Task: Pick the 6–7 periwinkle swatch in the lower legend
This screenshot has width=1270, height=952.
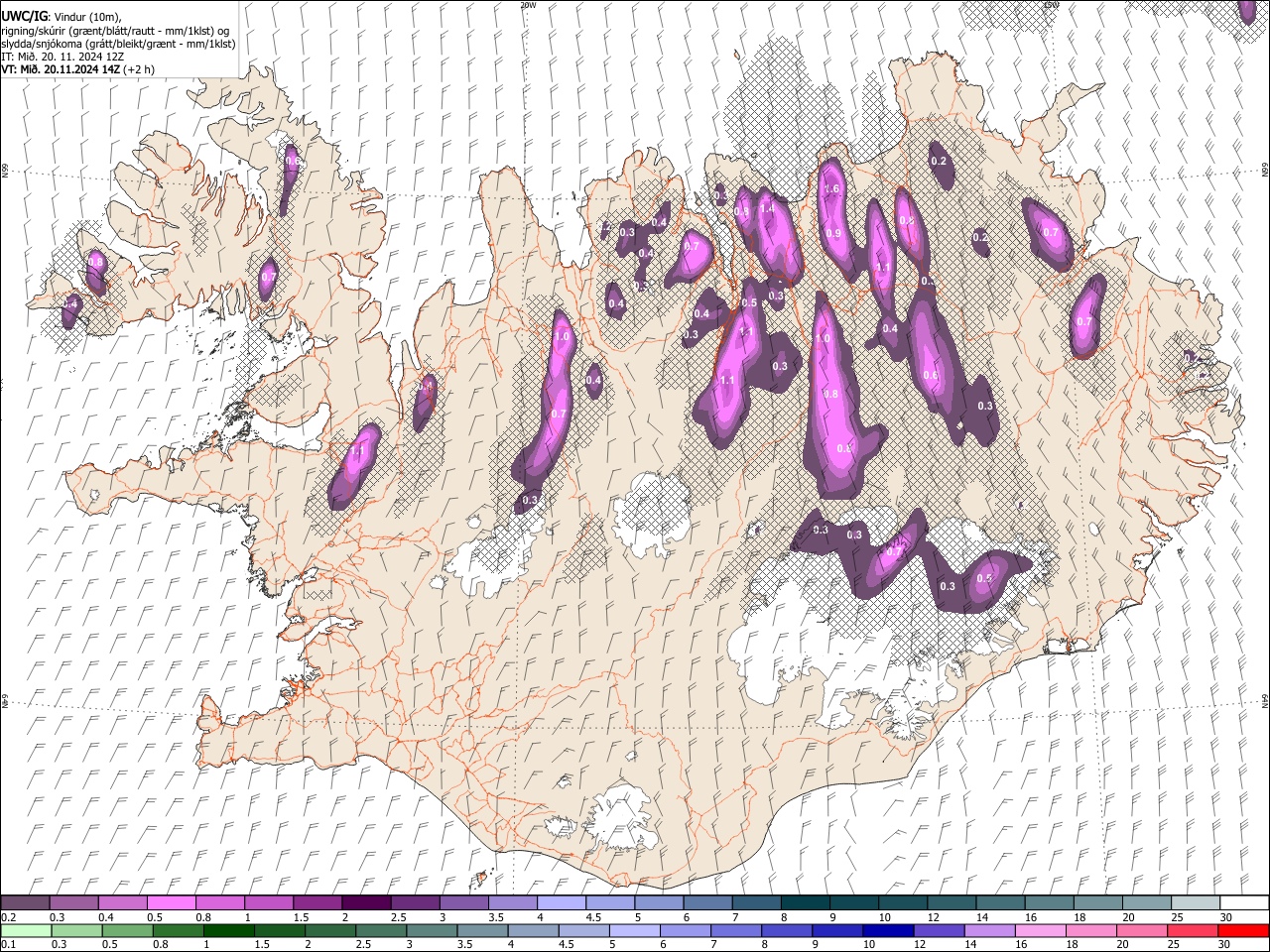Action: tap(685, 930)
